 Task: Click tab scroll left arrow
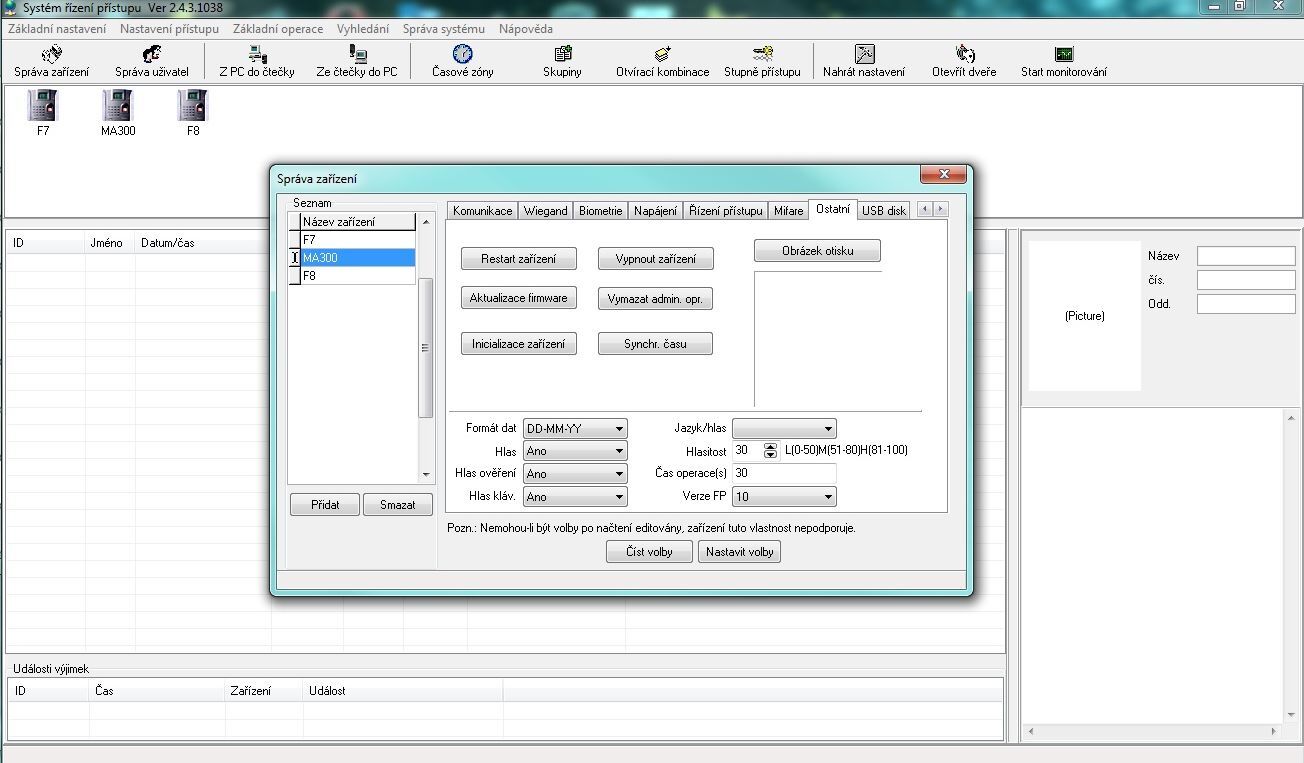(x=925, y=209)
